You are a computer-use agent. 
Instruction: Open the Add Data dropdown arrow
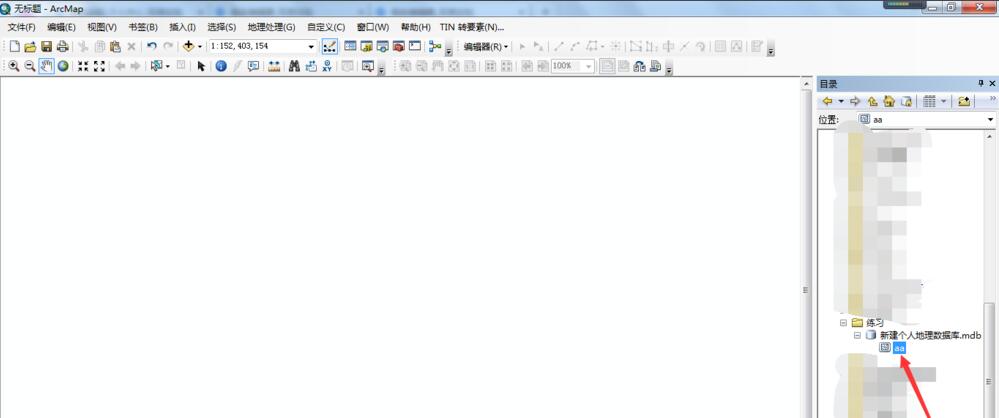[199, 47]
